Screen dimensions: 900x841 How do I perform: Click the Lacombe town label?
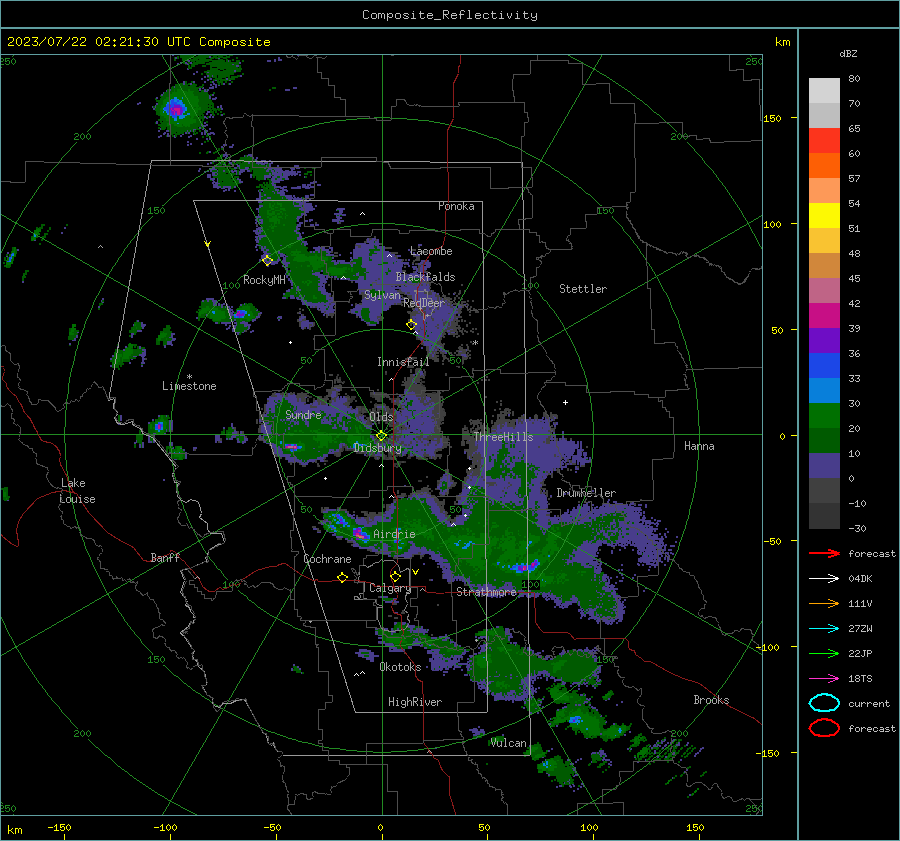[x=431, y=251]
